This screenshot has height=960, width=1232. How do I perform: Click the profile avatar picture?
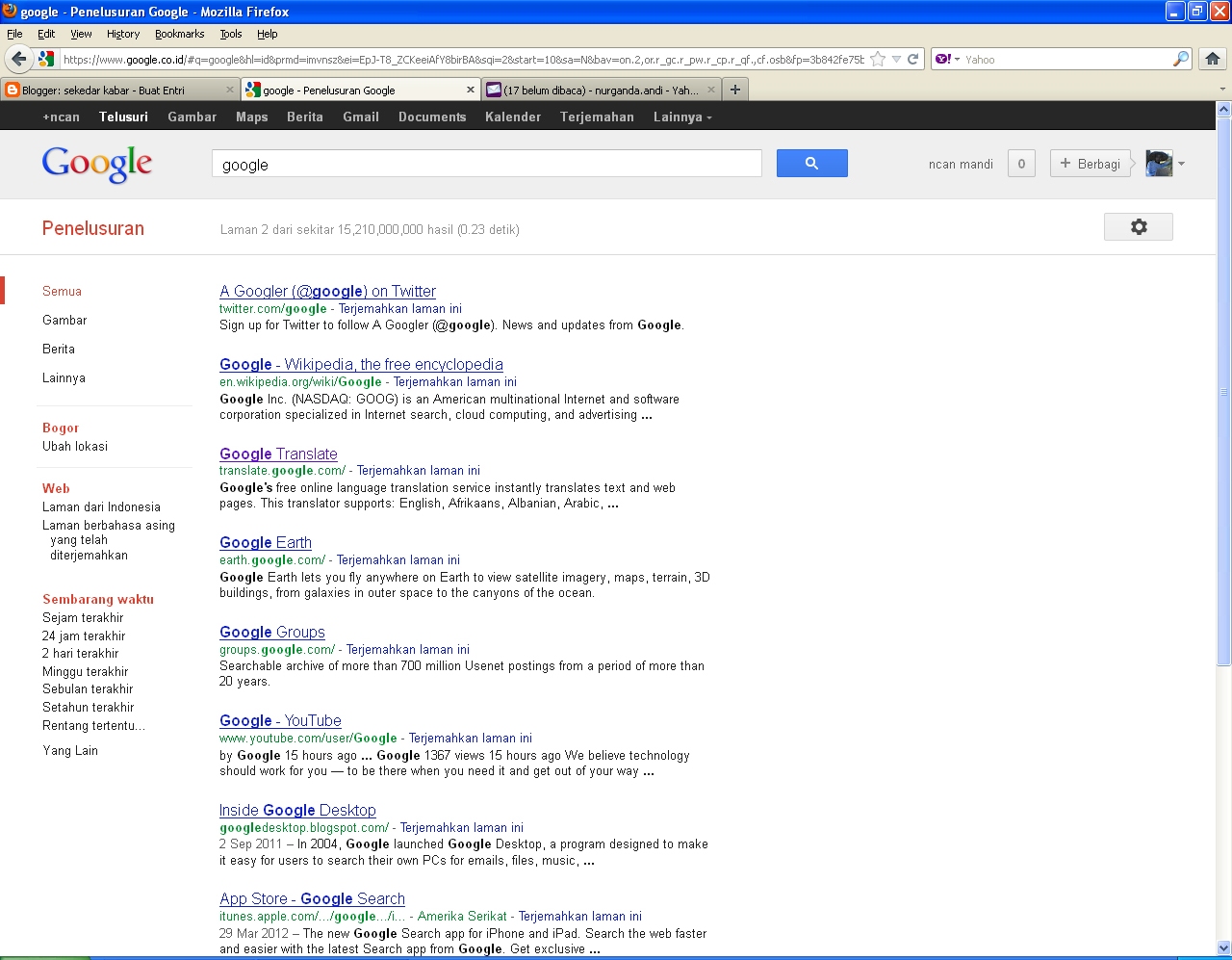tap(1159, 164)
